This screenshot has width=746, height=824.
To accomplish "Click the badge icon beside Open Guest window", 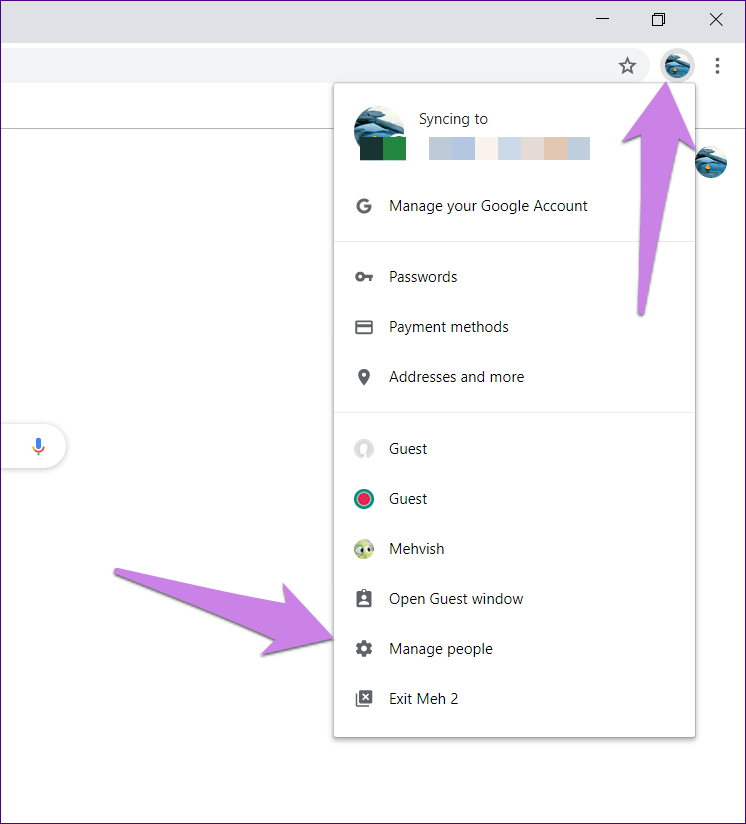I will 364,599.
